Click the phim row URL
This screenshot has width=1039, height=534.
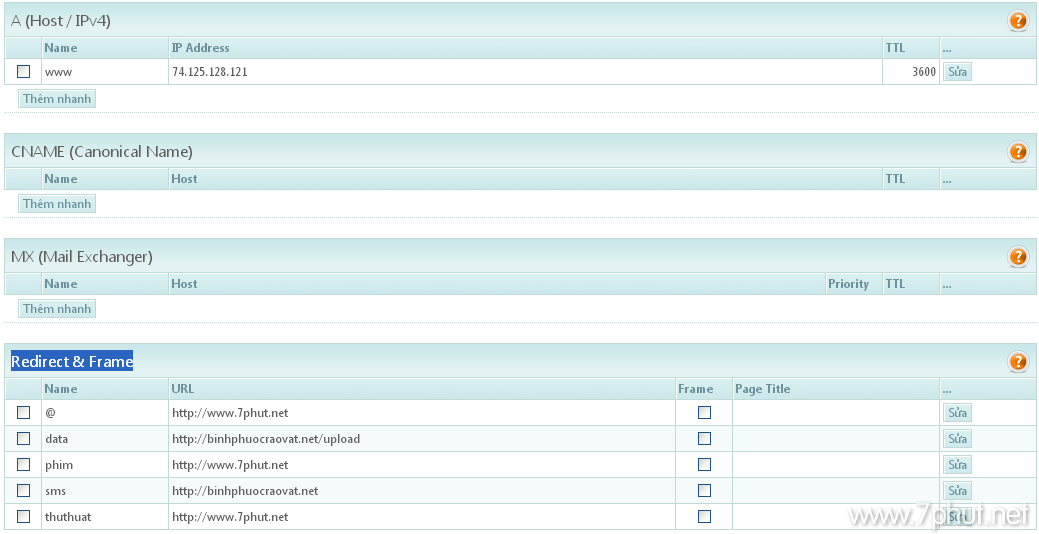click(230, 465)
